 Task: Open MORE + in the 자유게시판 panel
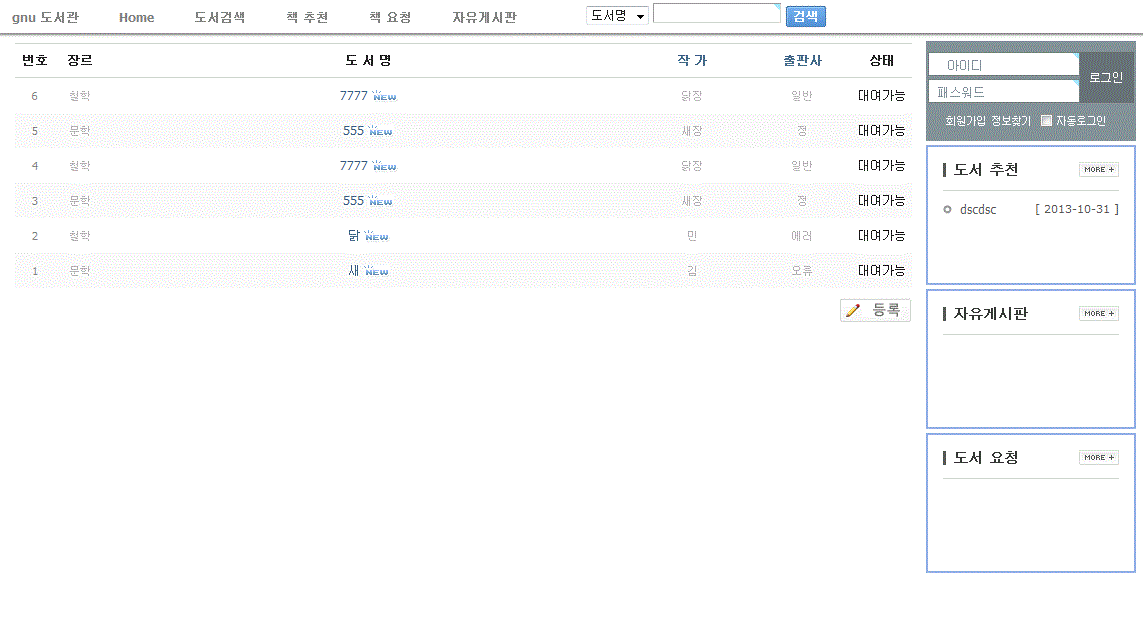tap(1098, 313)
